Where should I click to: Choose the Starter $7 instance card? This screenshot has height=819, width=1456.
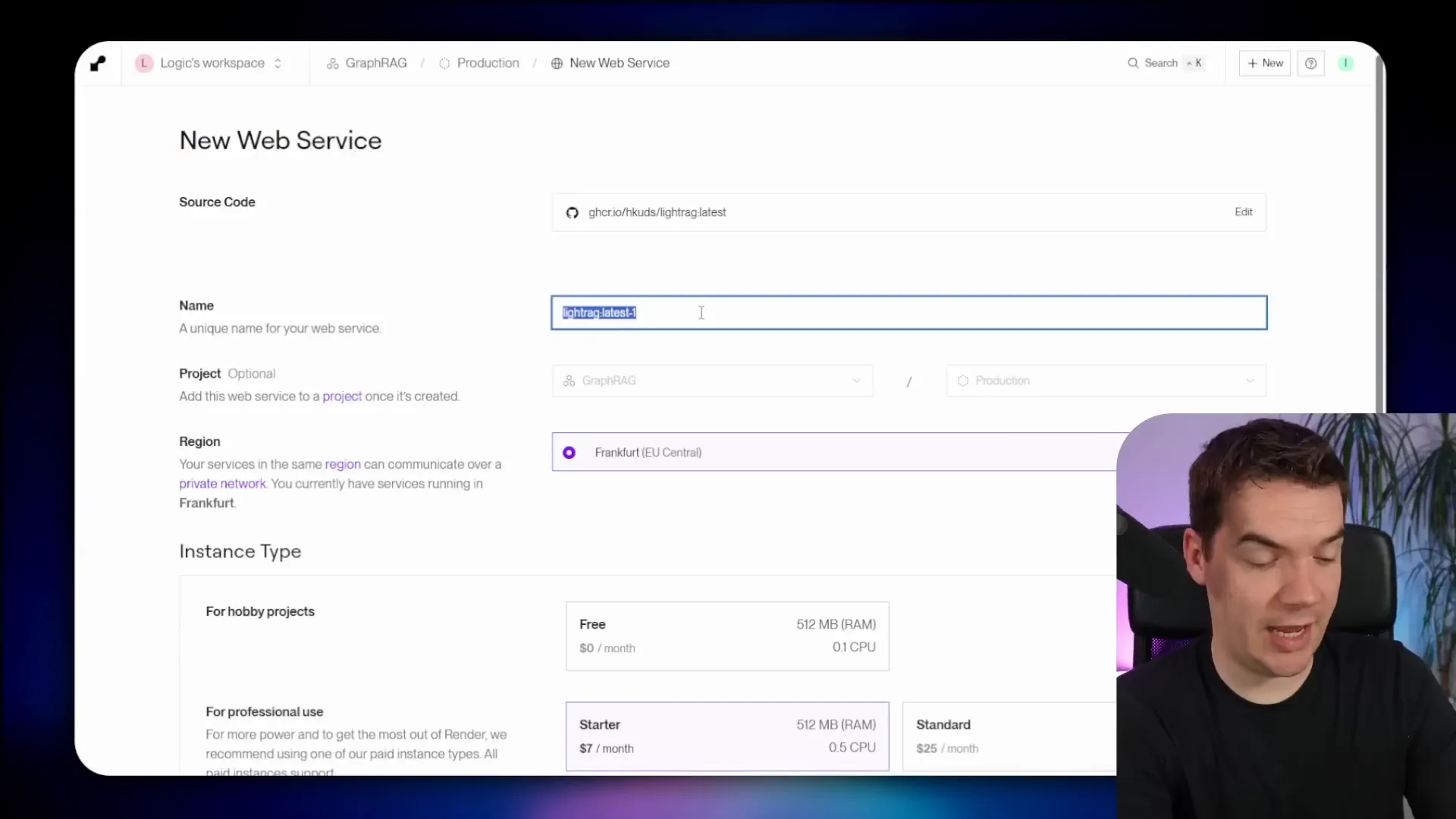727,736
